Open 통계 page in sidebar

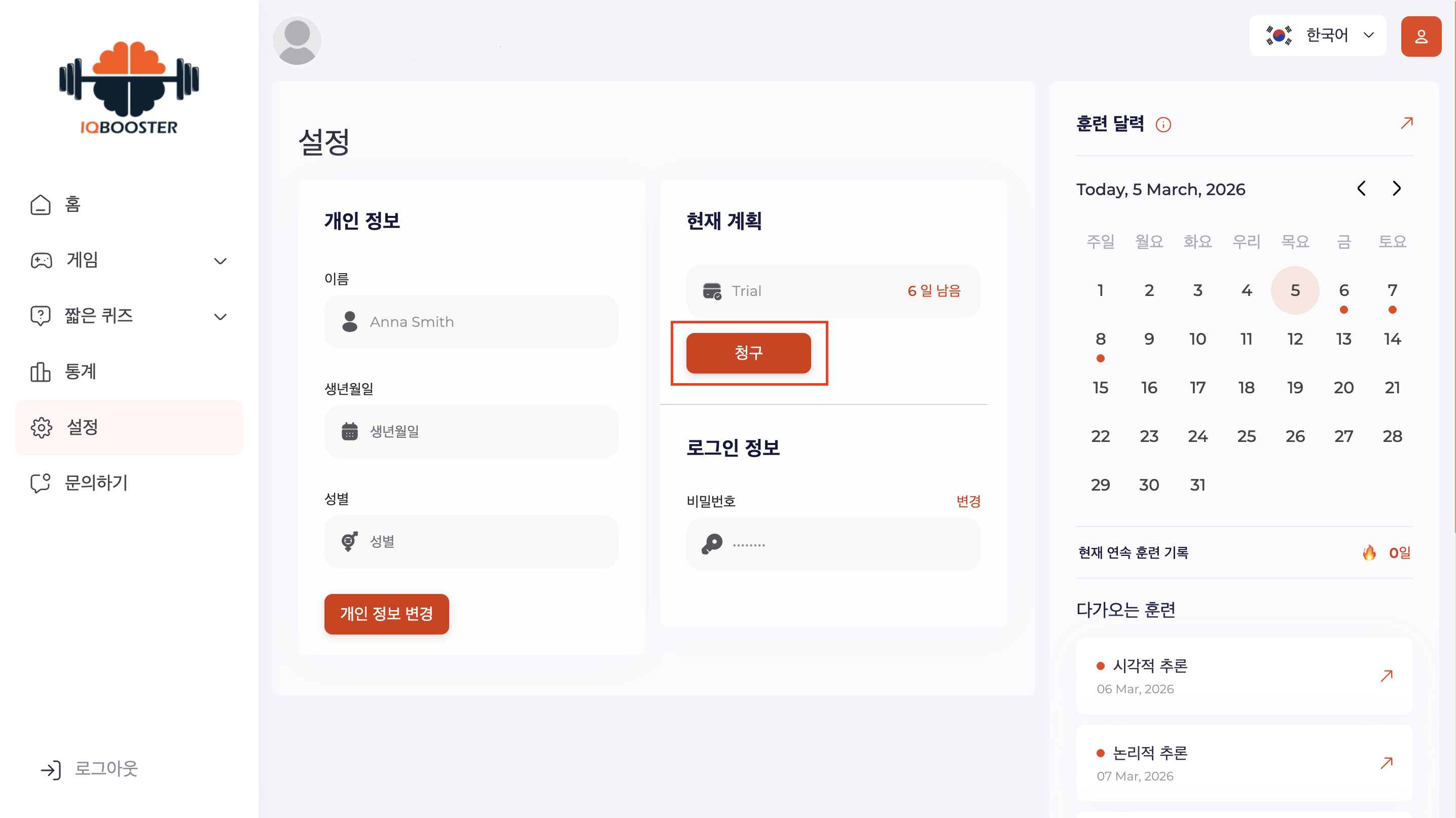[80, 371]
